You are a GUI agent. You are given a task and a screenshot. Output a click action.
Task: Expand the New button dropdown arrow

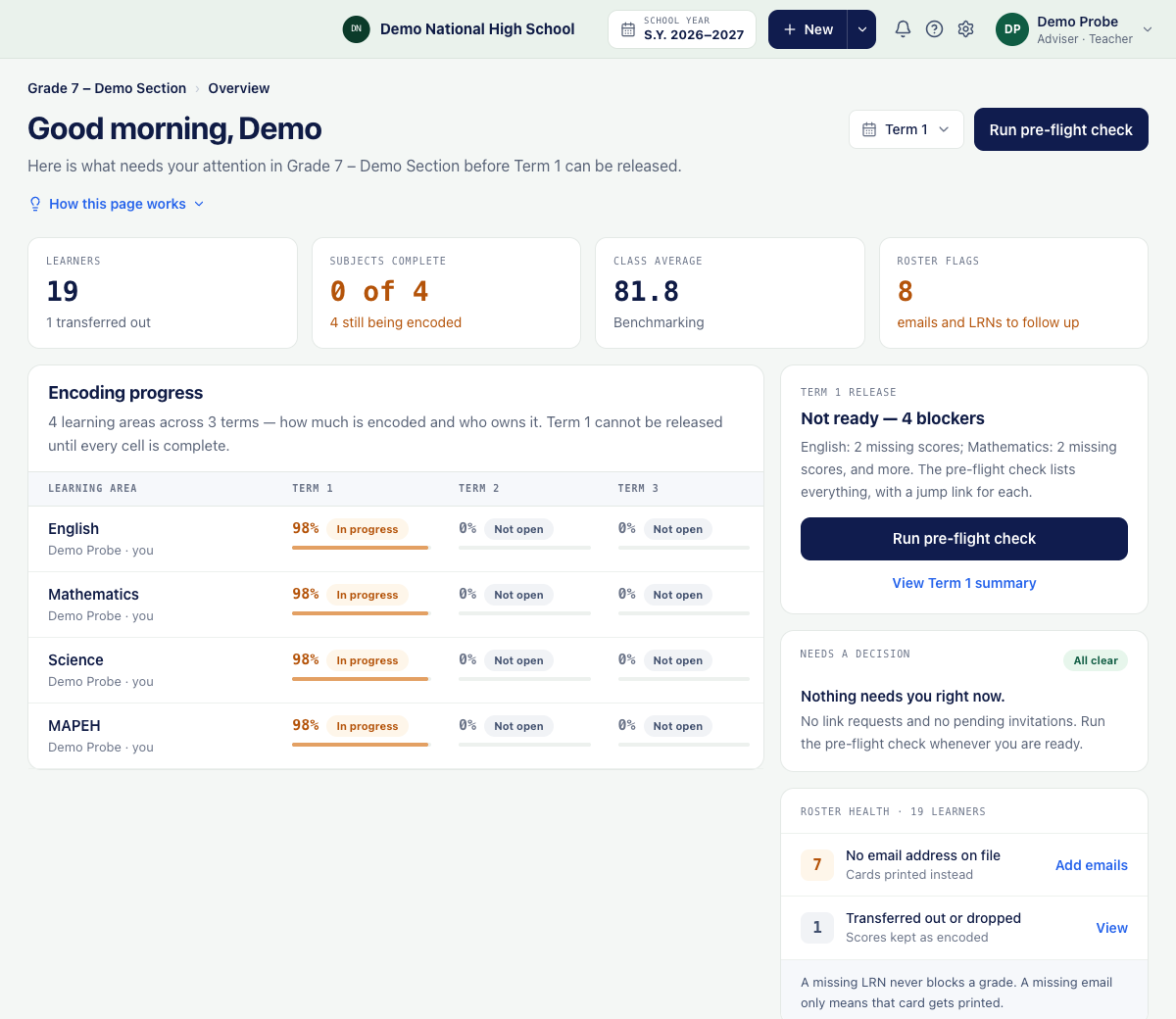click(x=862, y=29)
